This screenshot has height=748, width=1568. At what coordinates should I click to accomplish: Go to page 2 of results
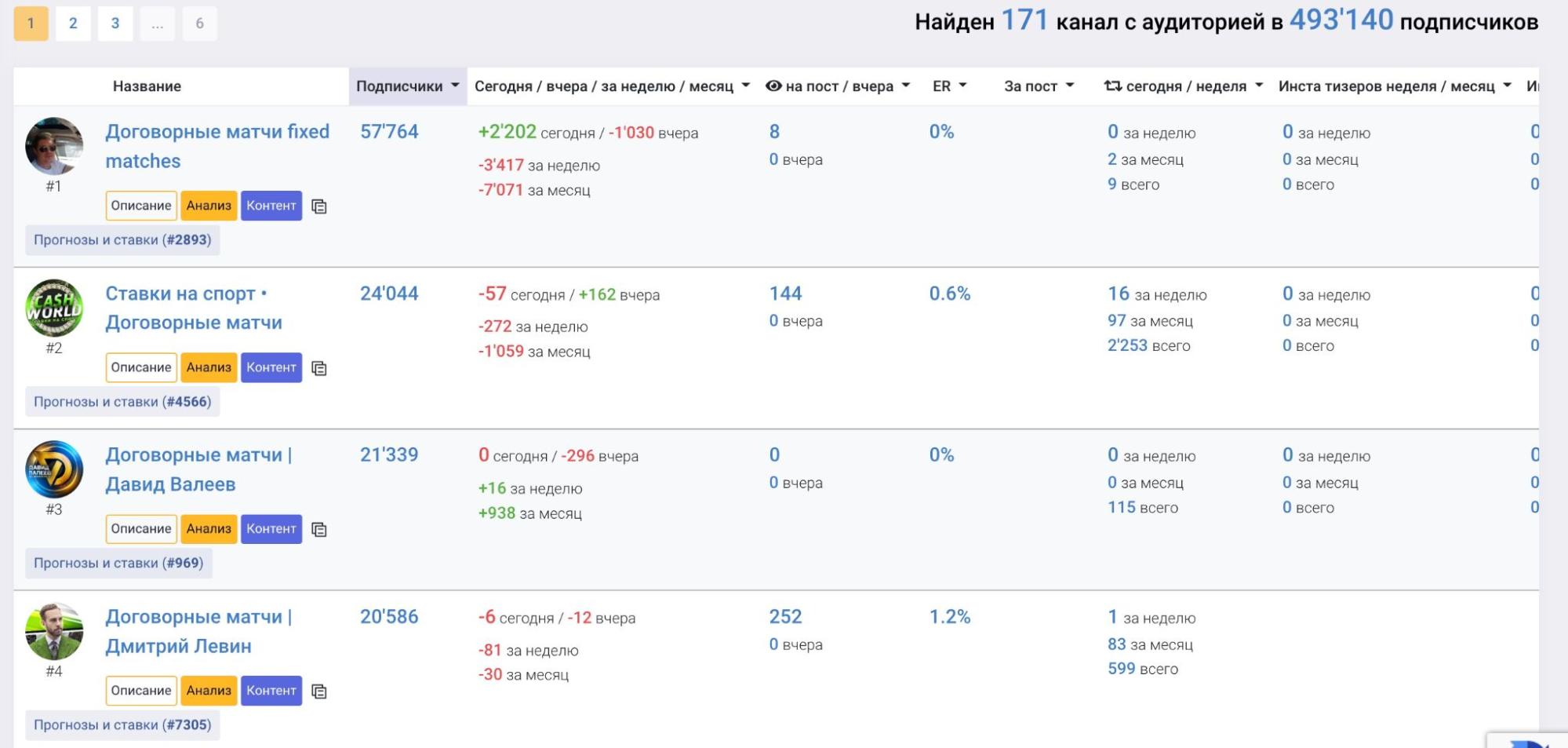point(73,24)
